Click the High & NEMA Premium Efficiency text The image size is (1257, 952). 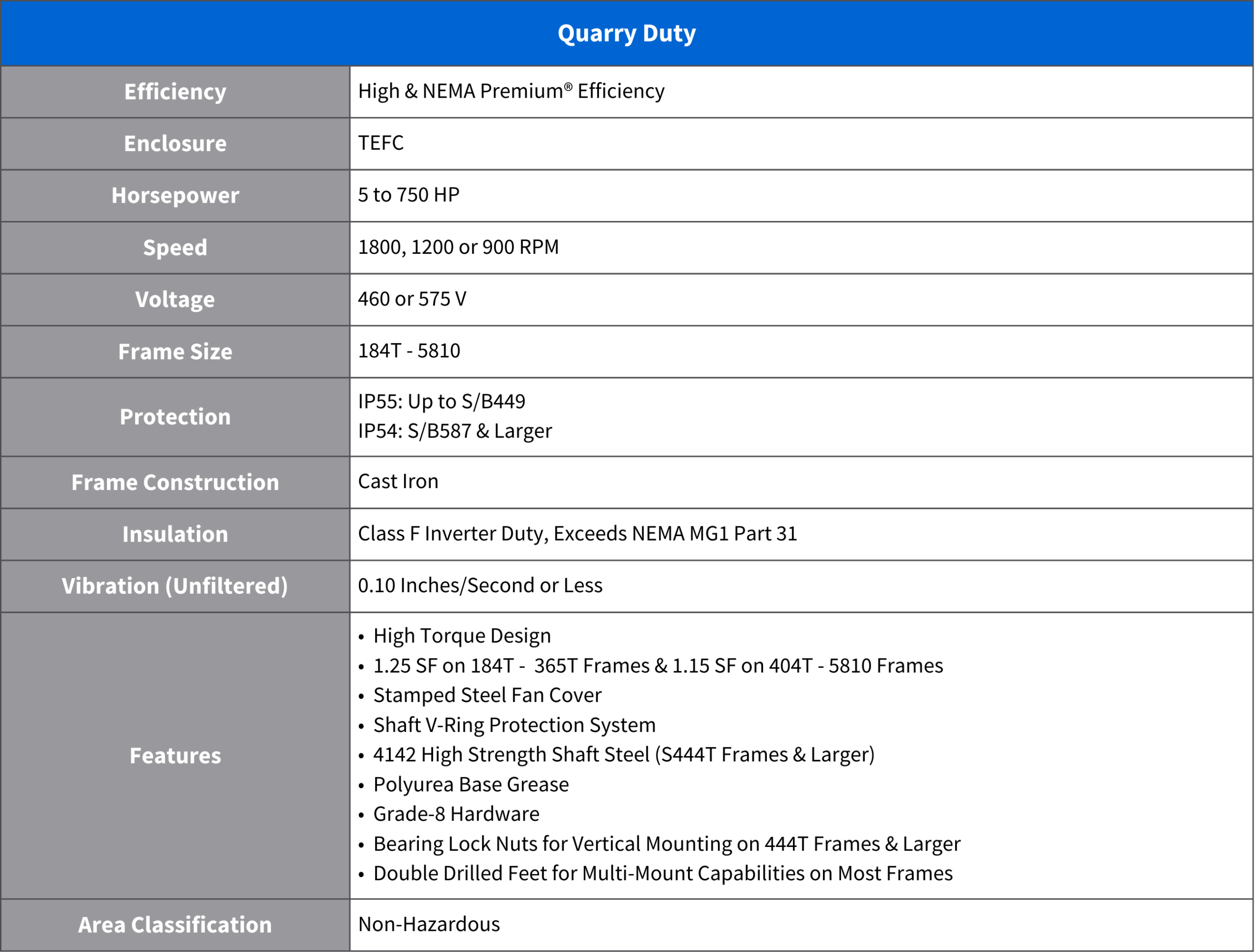point(511,91)
